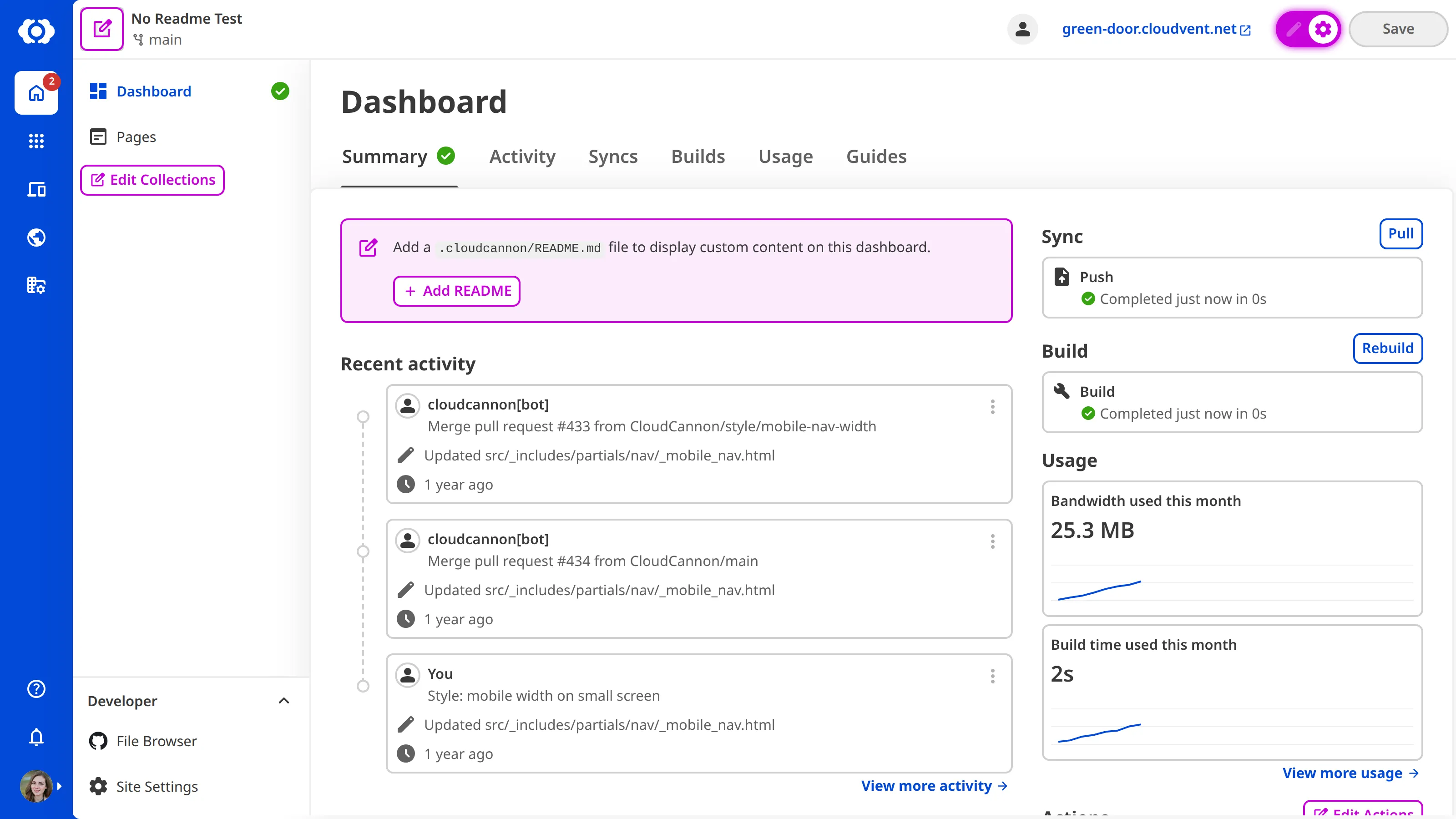1456x819 pixels.
Task: Click the site edit icon beside No Readme Test
Action: pyautogui.click(x=102, y=29)
